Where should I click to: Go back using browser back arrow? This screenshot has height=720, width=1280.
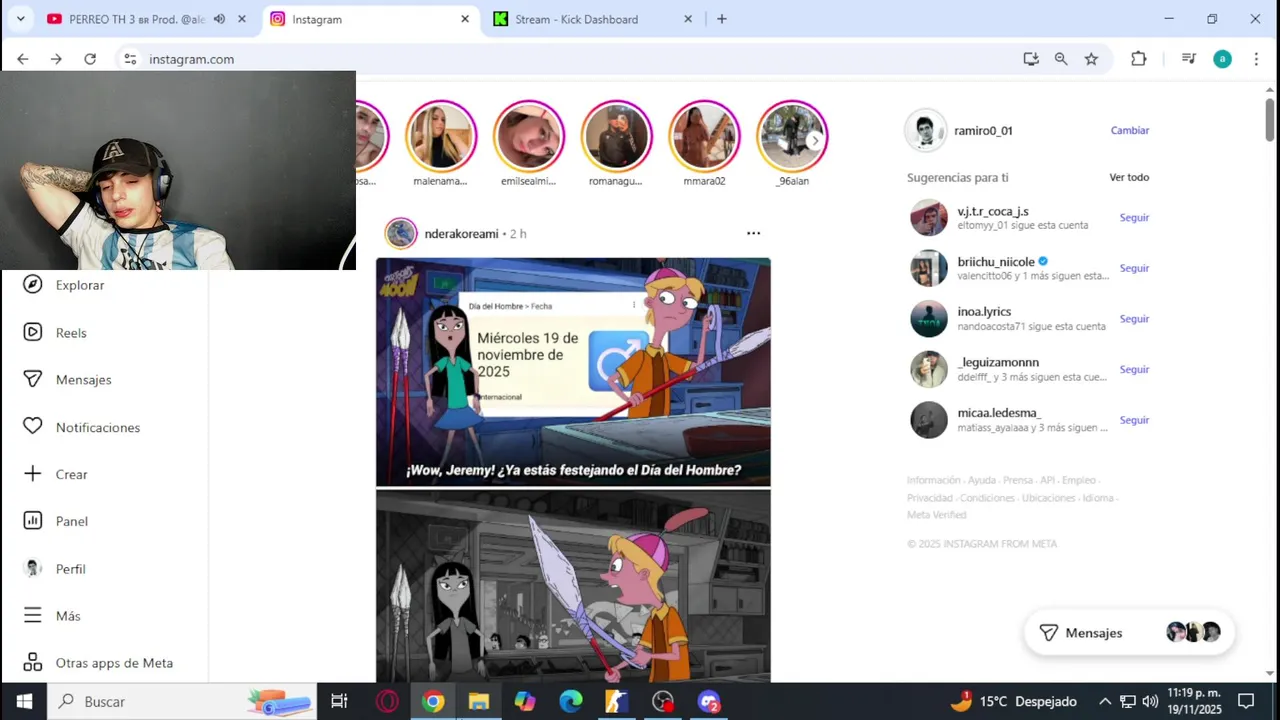[x=23, y=59]
